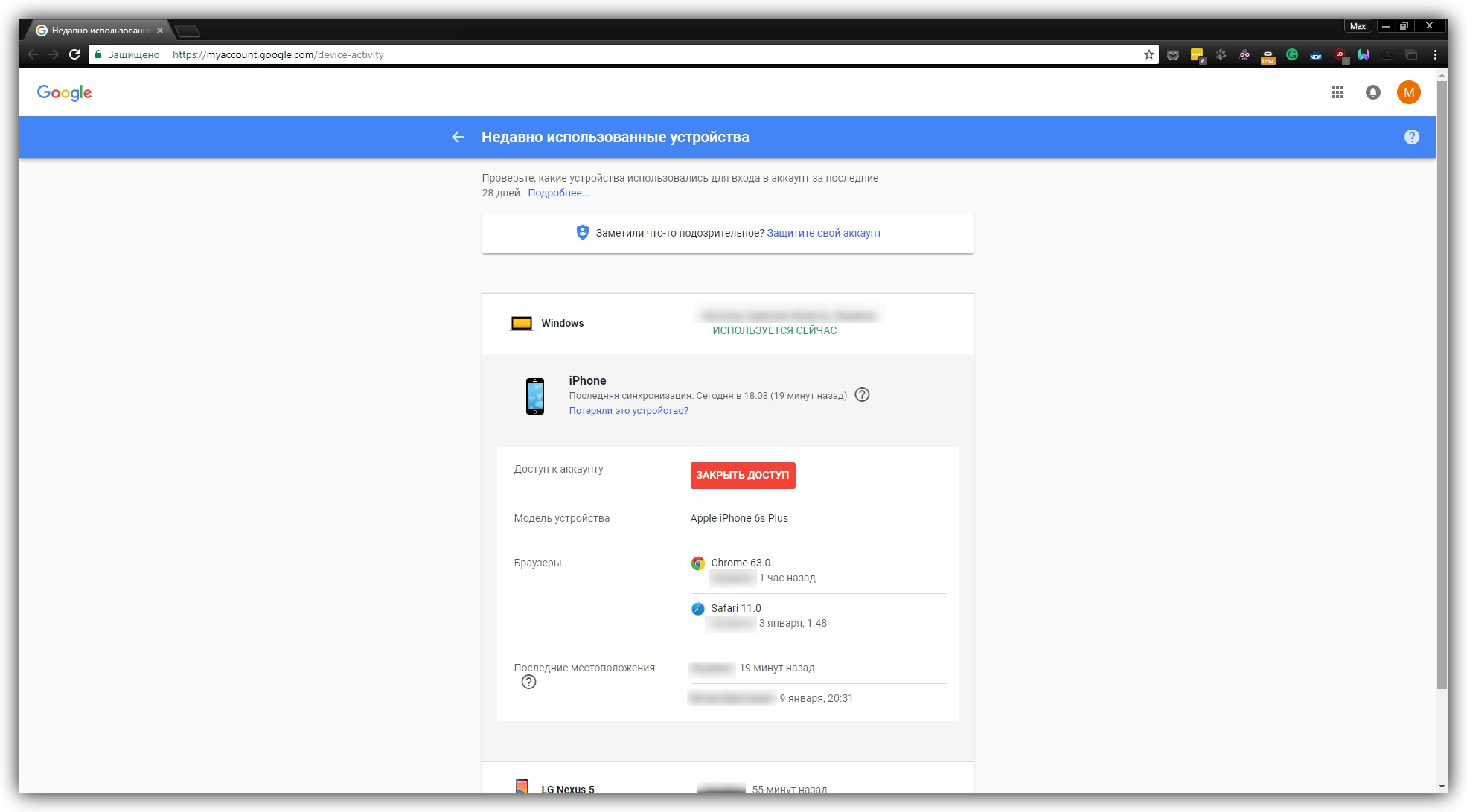Image resolution: width=1467 pixels, height=812 pixels.
Task: Click Подробнее... link
Action: pyautogui.click(x=558, y=193)
